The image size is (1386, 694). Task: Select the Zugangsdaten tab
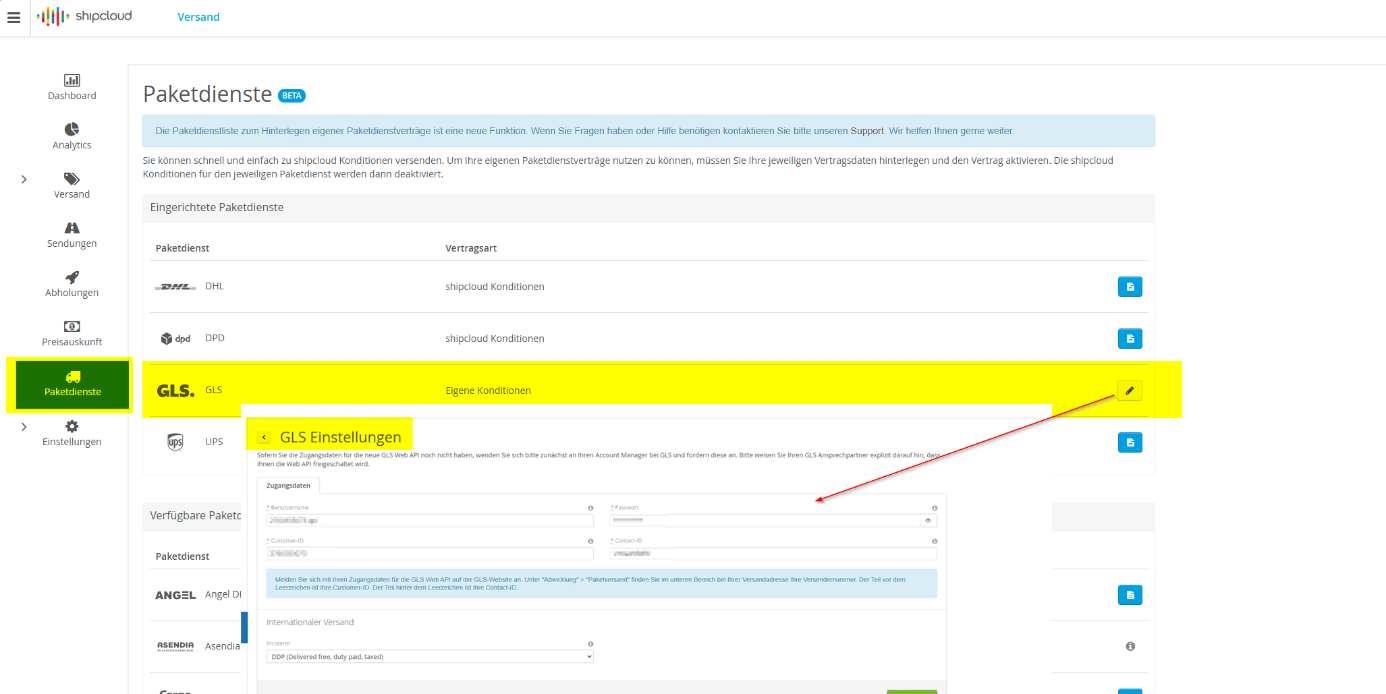tap(287, 486)
